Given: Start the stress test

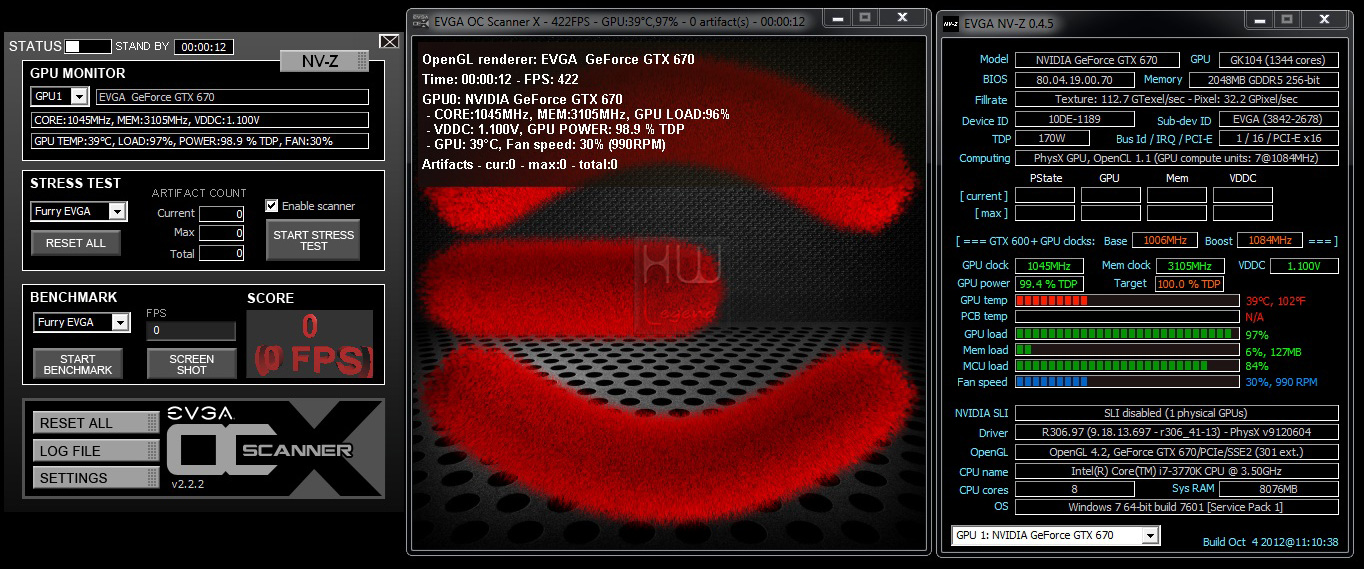Looking at the screenshot, I should tap(314, 240).
